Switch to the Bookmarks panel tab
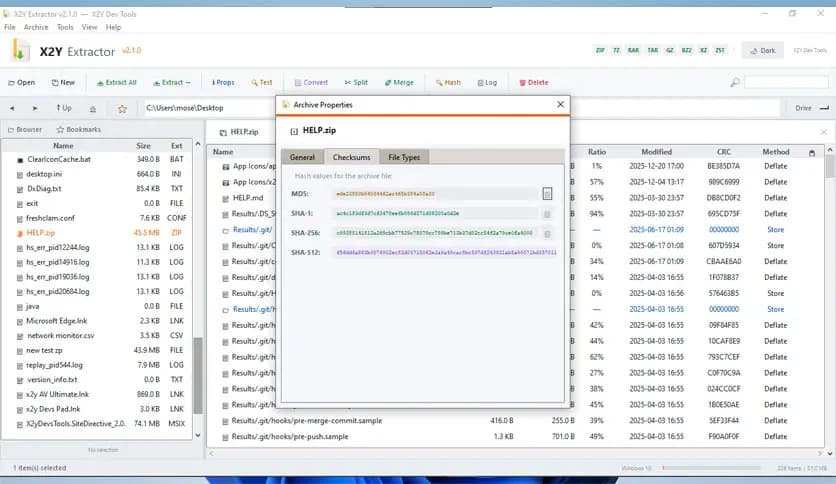Image resolution: width=836 pixels, height=484 pixels. pyautogui.click(x=78, y=130)
